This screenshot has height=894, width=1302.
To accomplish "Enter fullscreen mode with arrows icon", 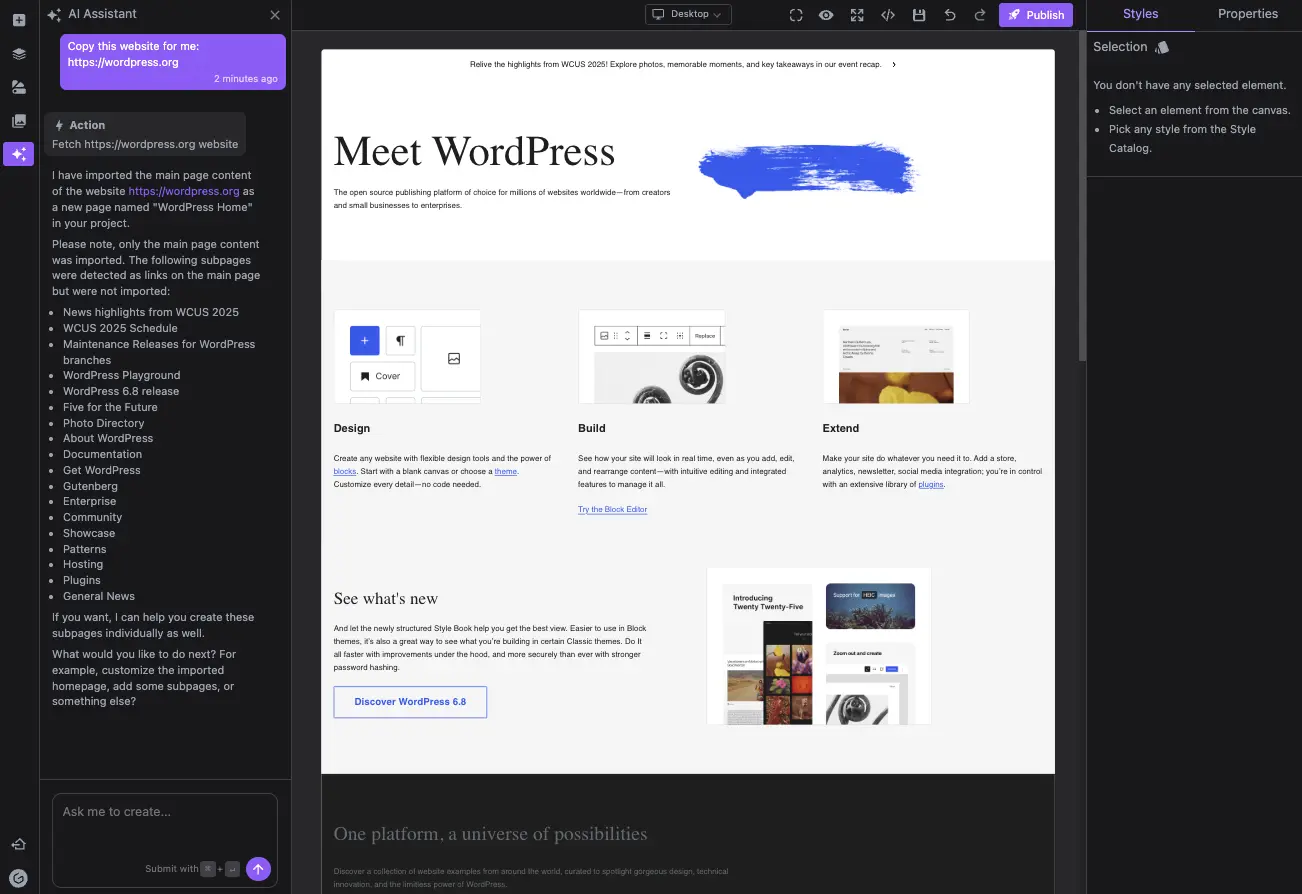I will coord(857,15).
